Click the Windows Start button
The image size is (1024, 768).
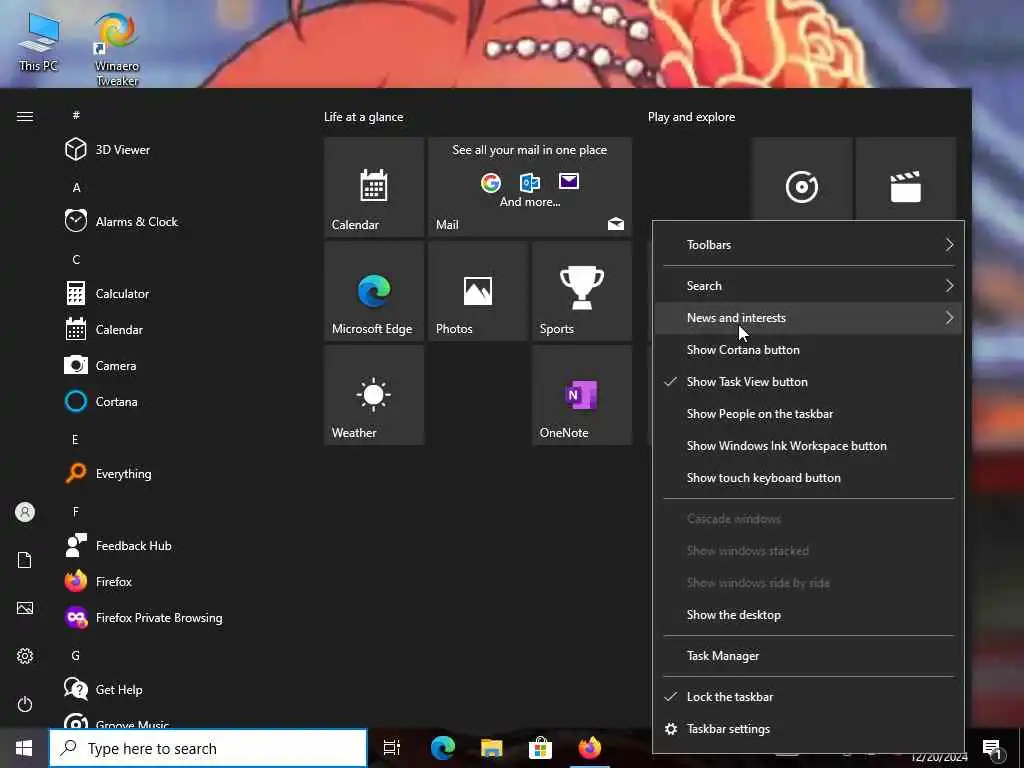click(x=24, y=748)
